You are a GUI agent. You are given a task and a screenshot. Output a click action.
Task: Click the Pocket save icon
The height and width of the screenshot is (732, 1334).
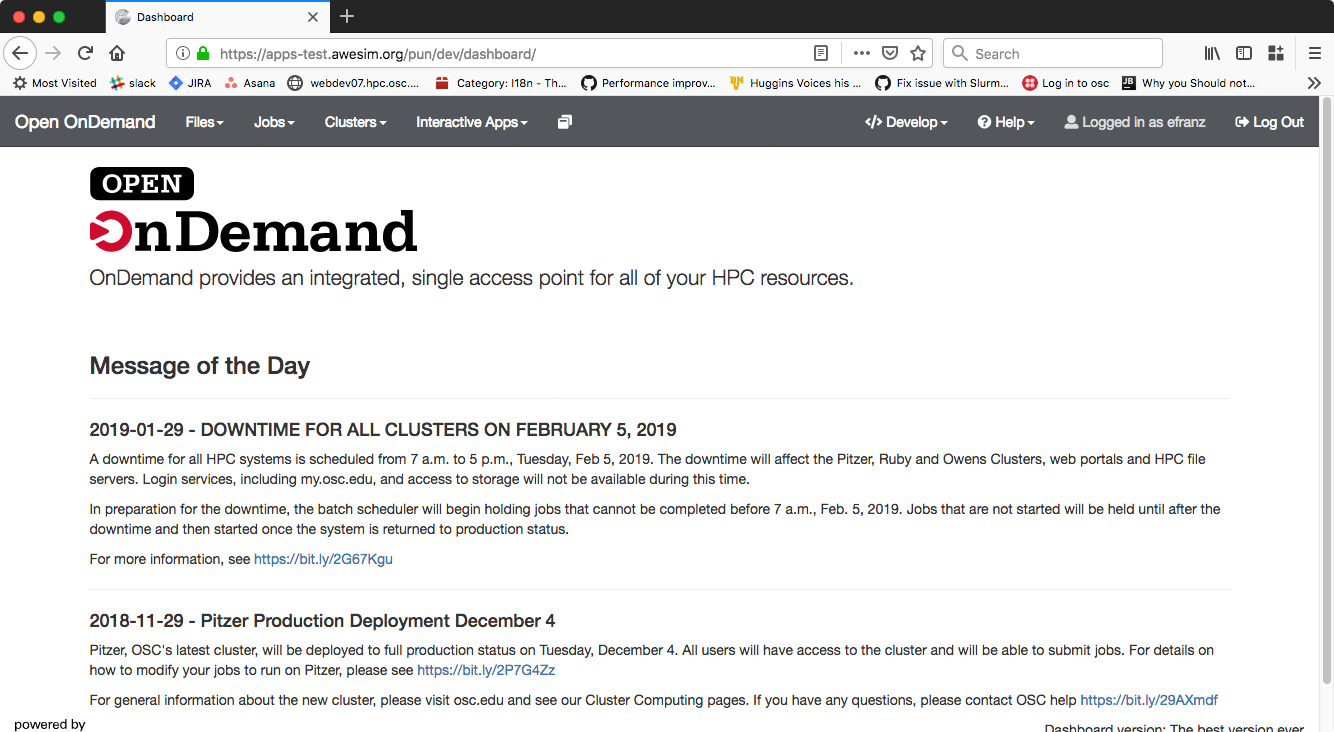coord(889,54)
